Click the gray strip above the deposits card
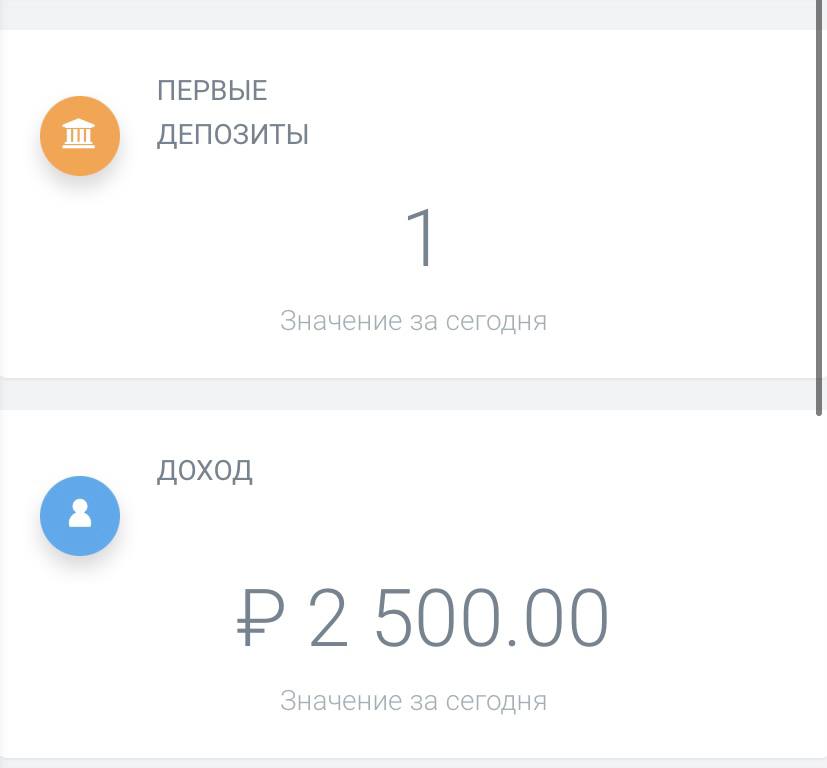 tap(413, 14)
